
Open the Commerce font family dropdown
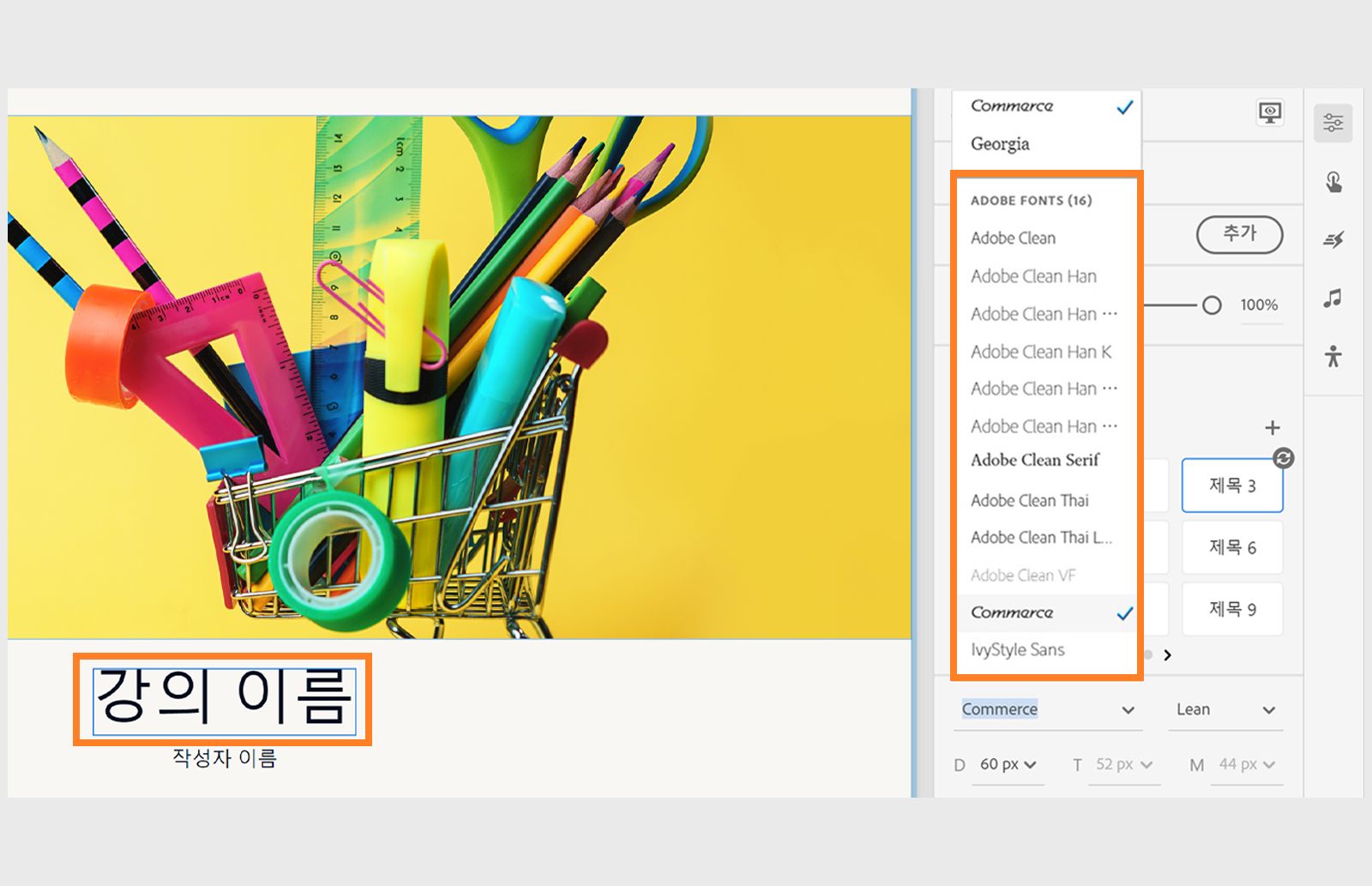pyautogui.click(x=1048, y=710)
